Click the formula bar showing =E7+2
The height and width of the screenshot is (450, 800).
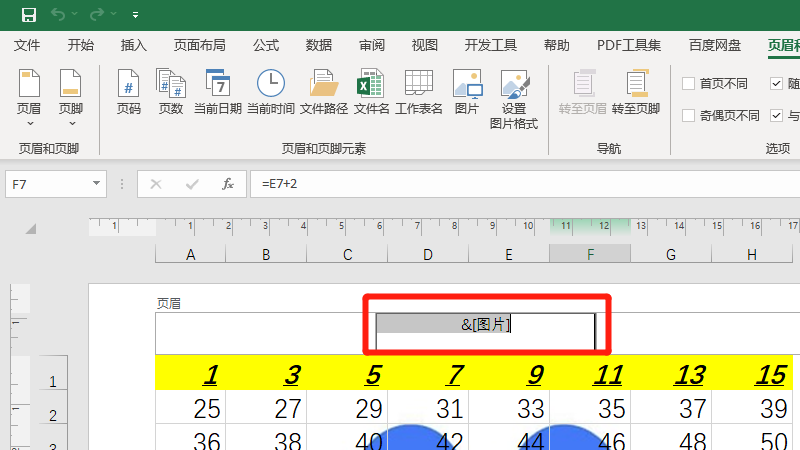tap(500, 184)
